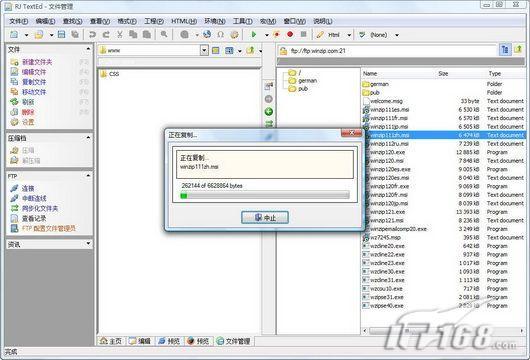Open the dropdown arrow beside Open icon
Viewport: 530px width, 360px height.
click(51, 35)
